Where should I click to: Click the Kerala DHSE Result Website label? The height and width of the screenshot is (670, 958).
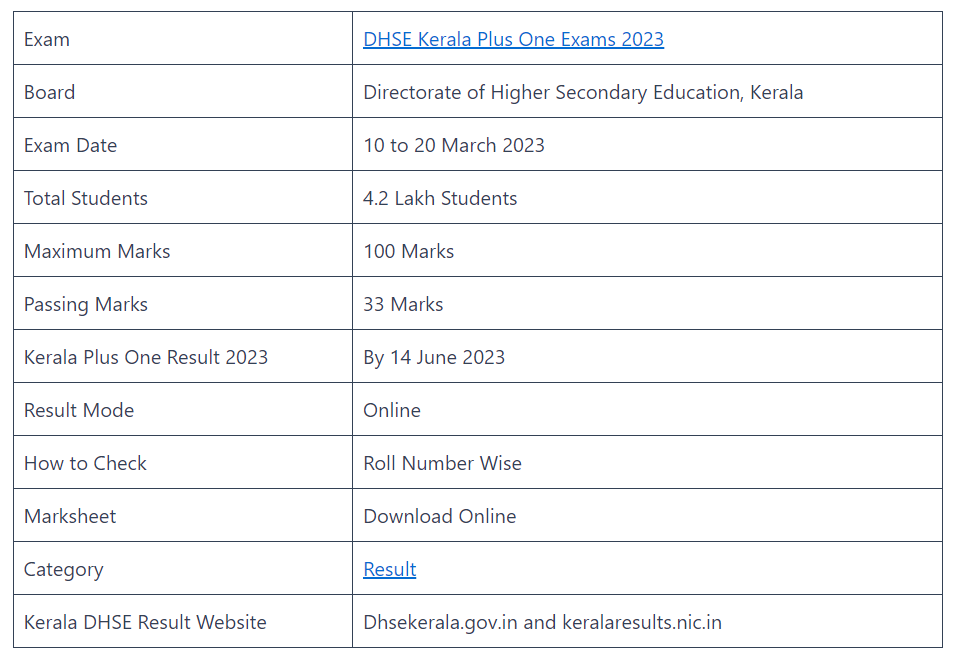[x=145, y=622]
